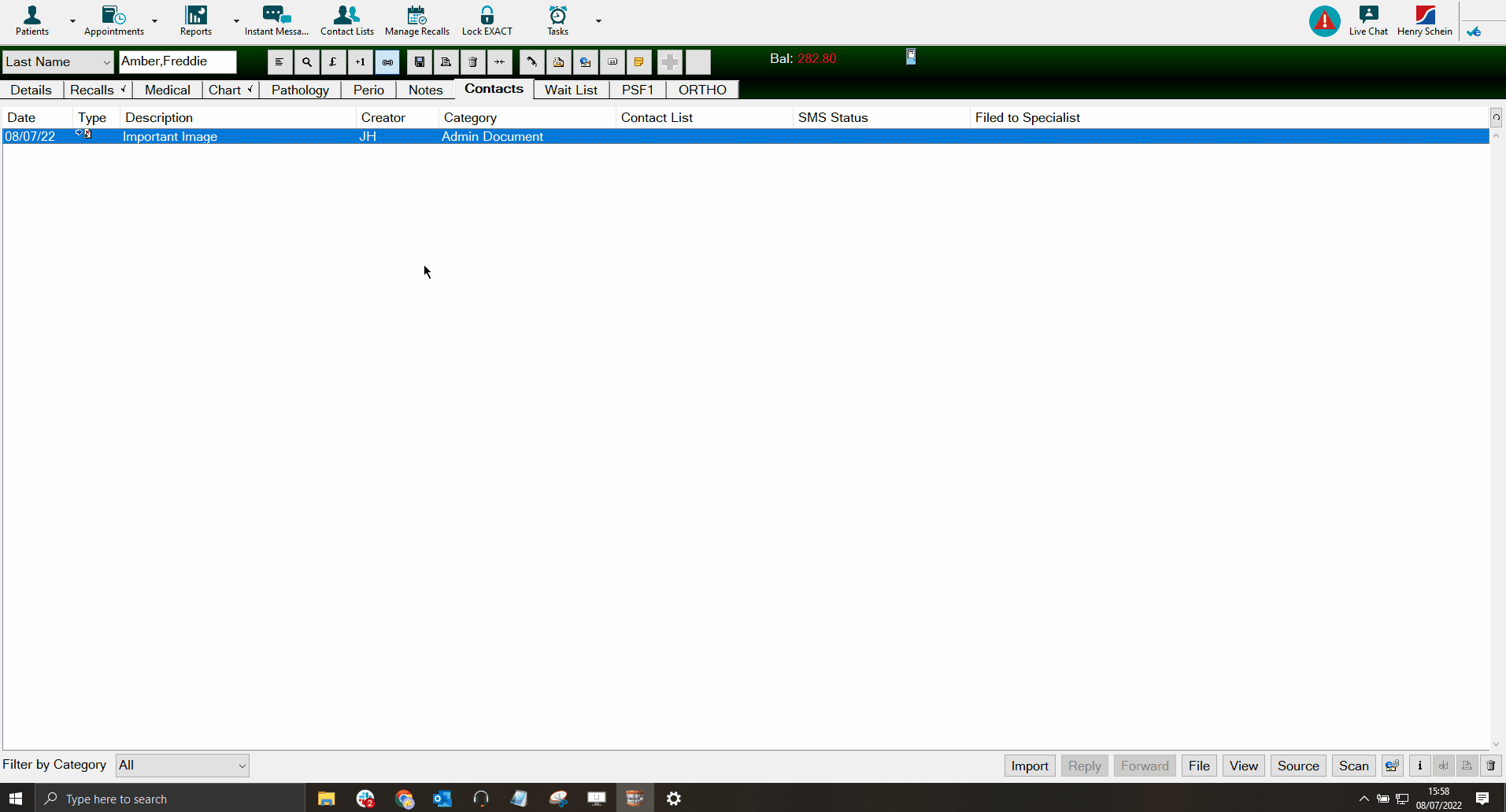
Task: Click the email attachment icon near Scan
Action: coord(1393,766)
